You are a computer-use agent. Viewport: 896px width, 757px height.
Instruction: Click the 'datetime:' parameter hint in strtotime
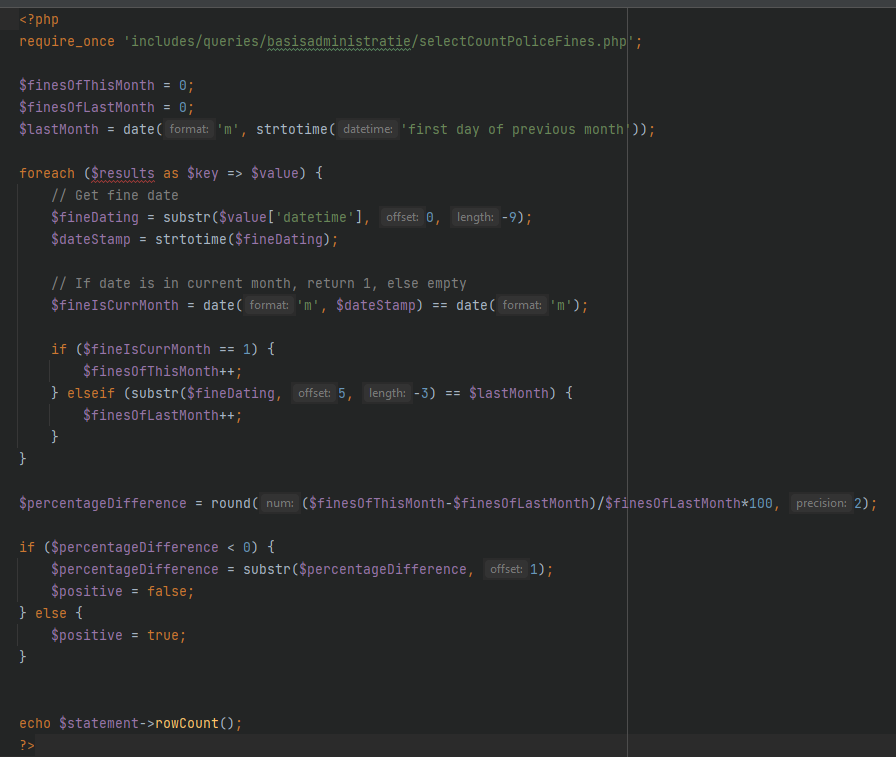click(367, 129)
